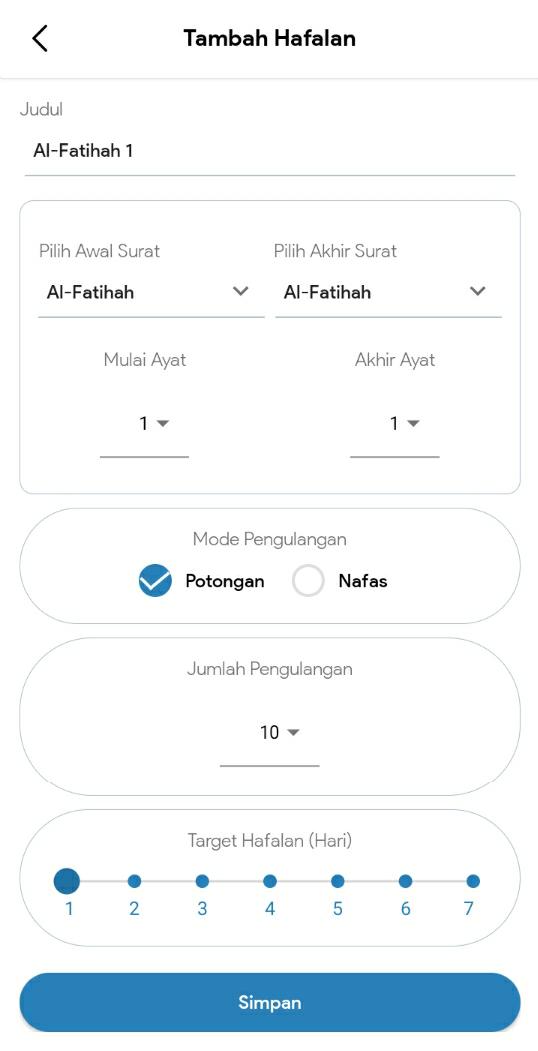
Task: Click the chevron beside akhir surat Al-Fatihah
Action: (478, 292)
